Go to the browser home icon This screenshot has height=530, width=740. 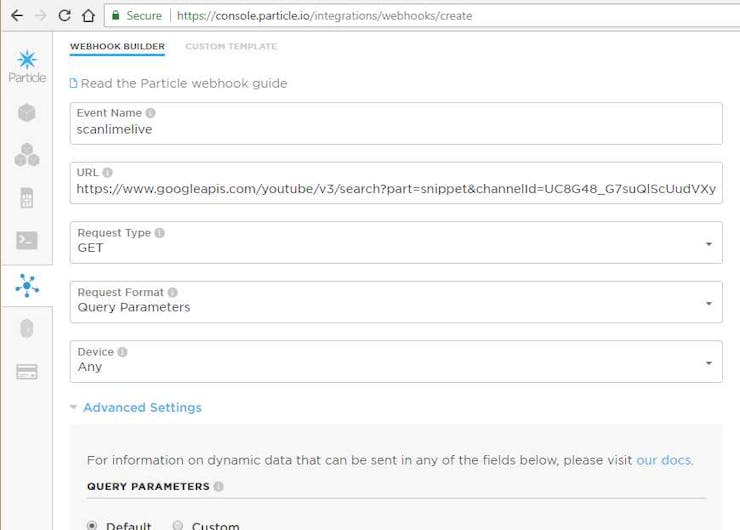coord(88,16)
